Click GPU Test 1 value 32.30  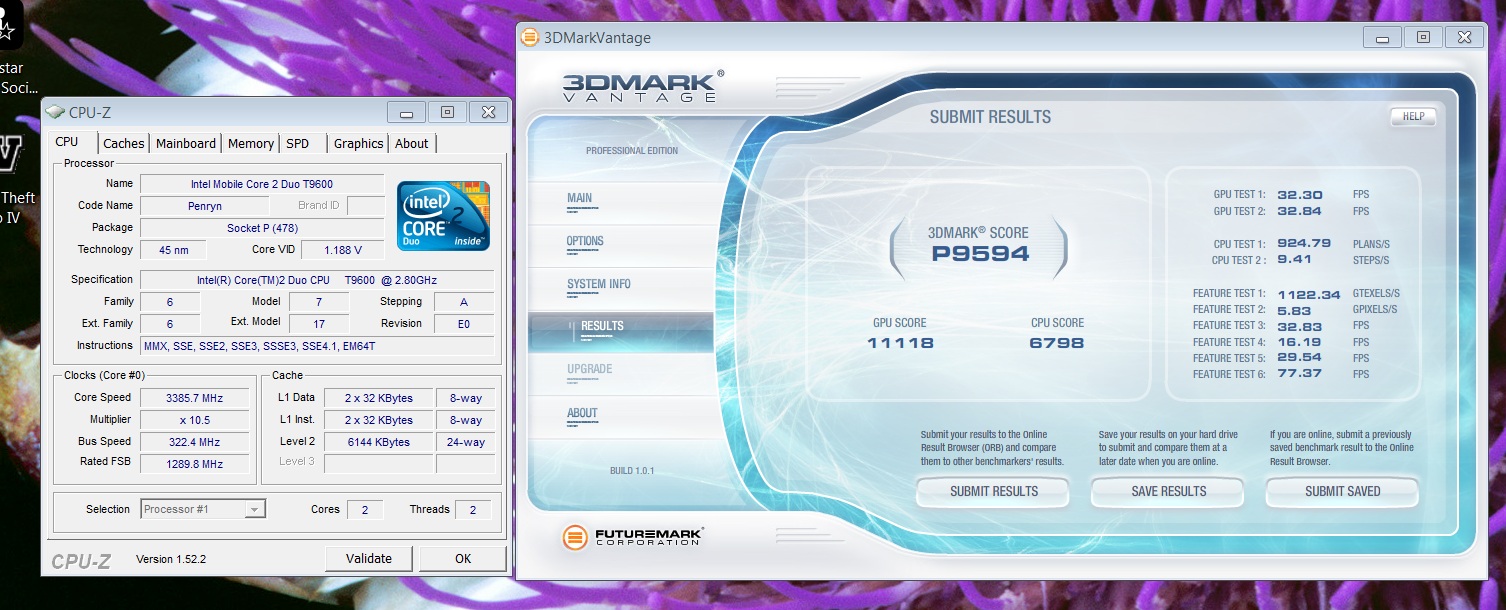click(x=1301, y=195)
